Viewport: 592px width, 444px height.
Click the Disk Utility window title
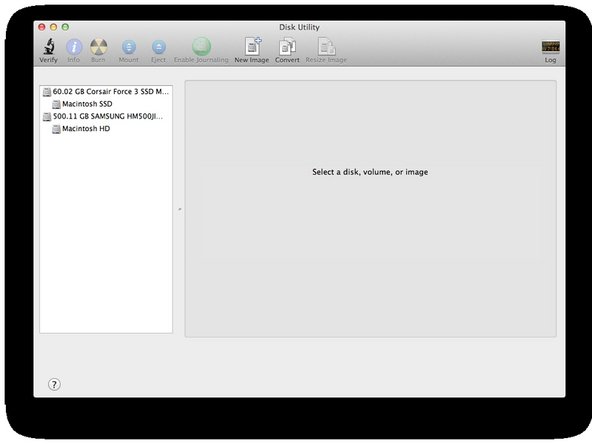pos(299,27)
